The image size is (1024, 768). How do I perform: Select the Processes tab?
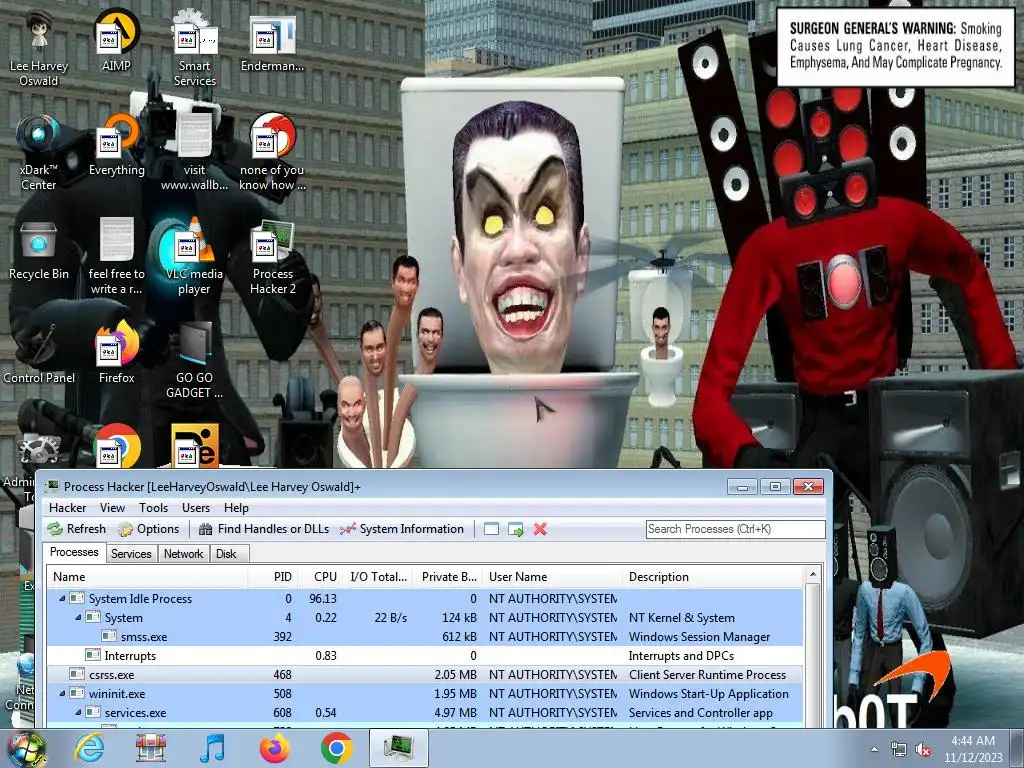[74, 552]
